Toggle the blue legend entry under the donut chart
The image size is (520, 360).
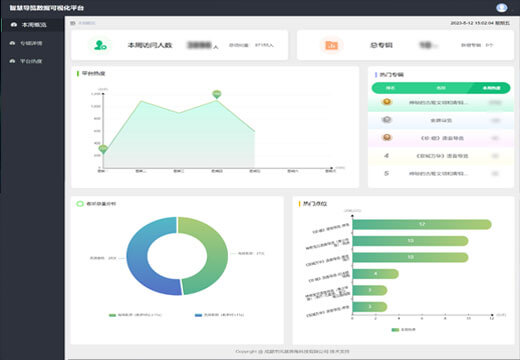click(219, 315)
